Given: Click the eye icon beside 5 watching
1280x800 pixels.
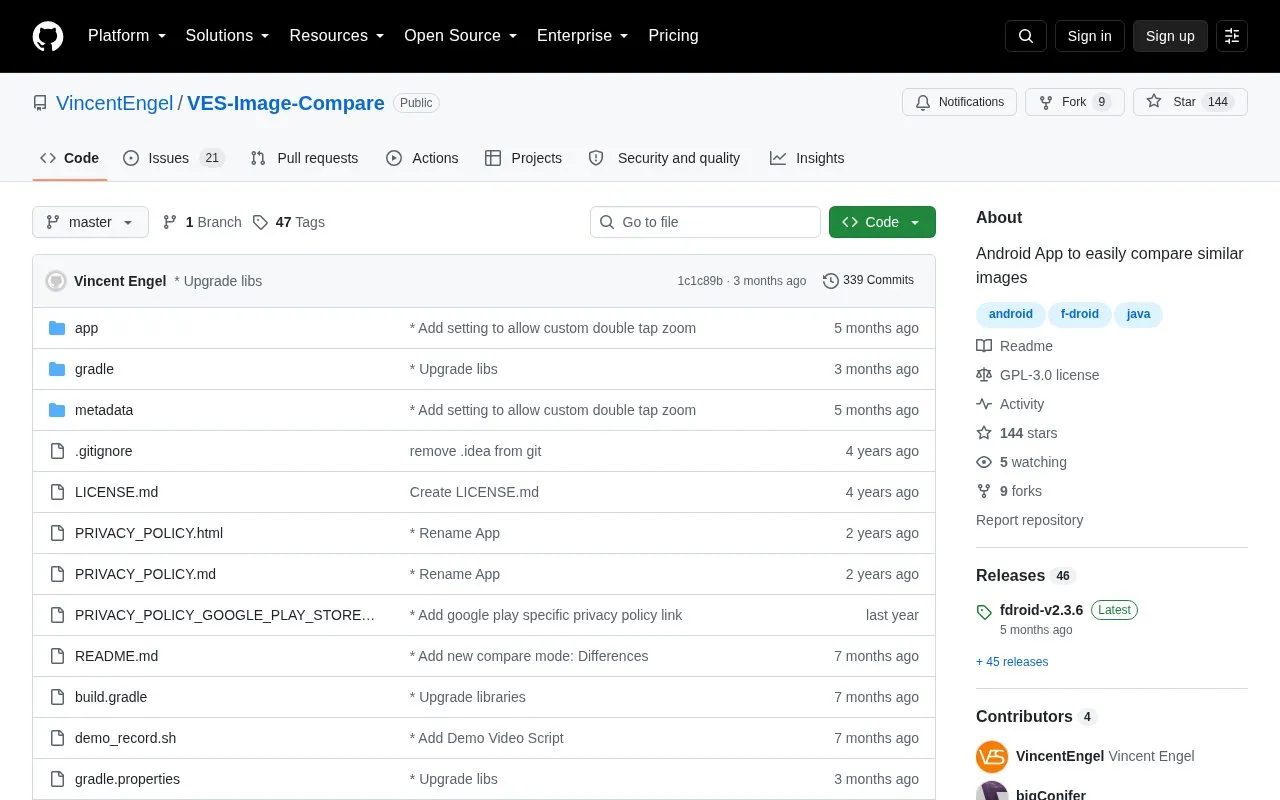Looking at the screenshot, I should click(984, 462).
